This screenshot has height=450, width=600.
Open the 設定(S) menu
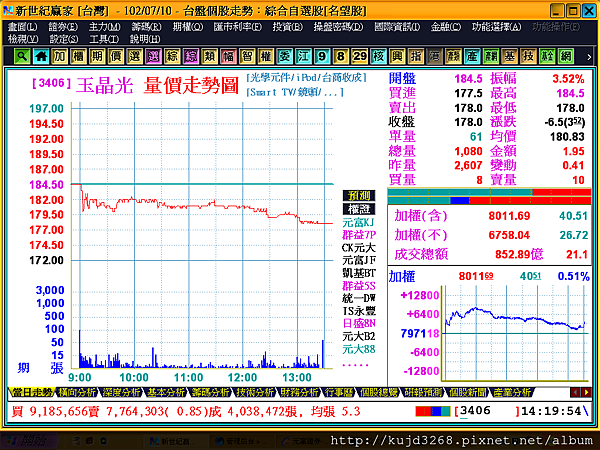(64, 39)
